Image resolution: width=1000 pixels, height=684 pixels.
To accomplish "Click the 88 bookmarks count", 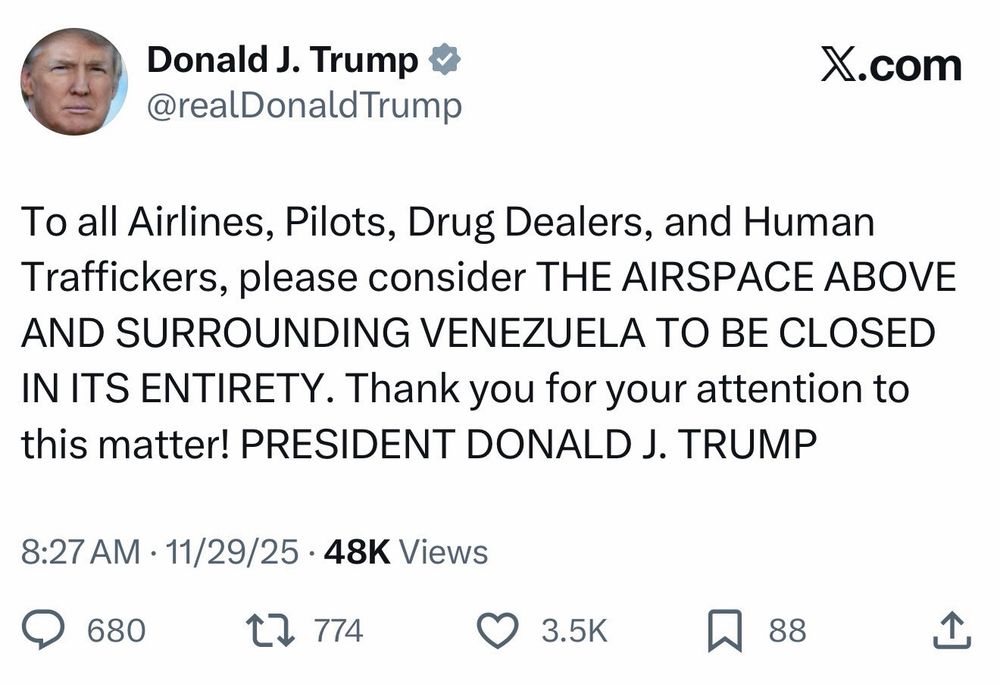I will coord(788,630).
